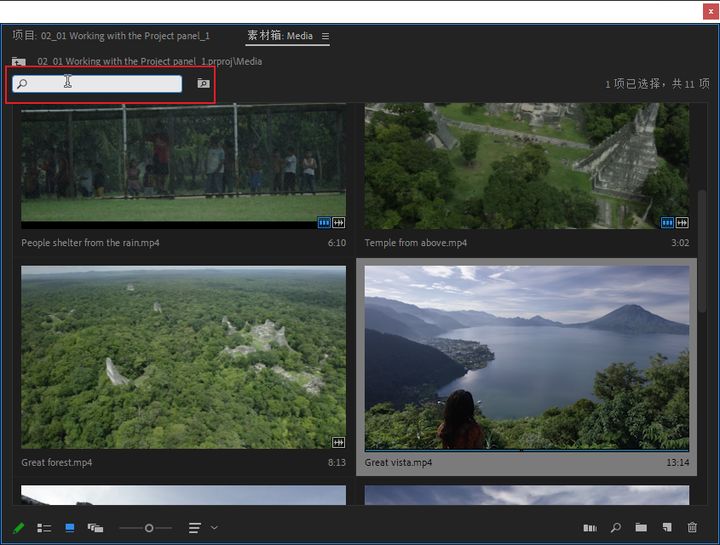This screenshot has height=545, width=720.
Task: Switch to the 项目 project tab
Action: pos(111,36)
